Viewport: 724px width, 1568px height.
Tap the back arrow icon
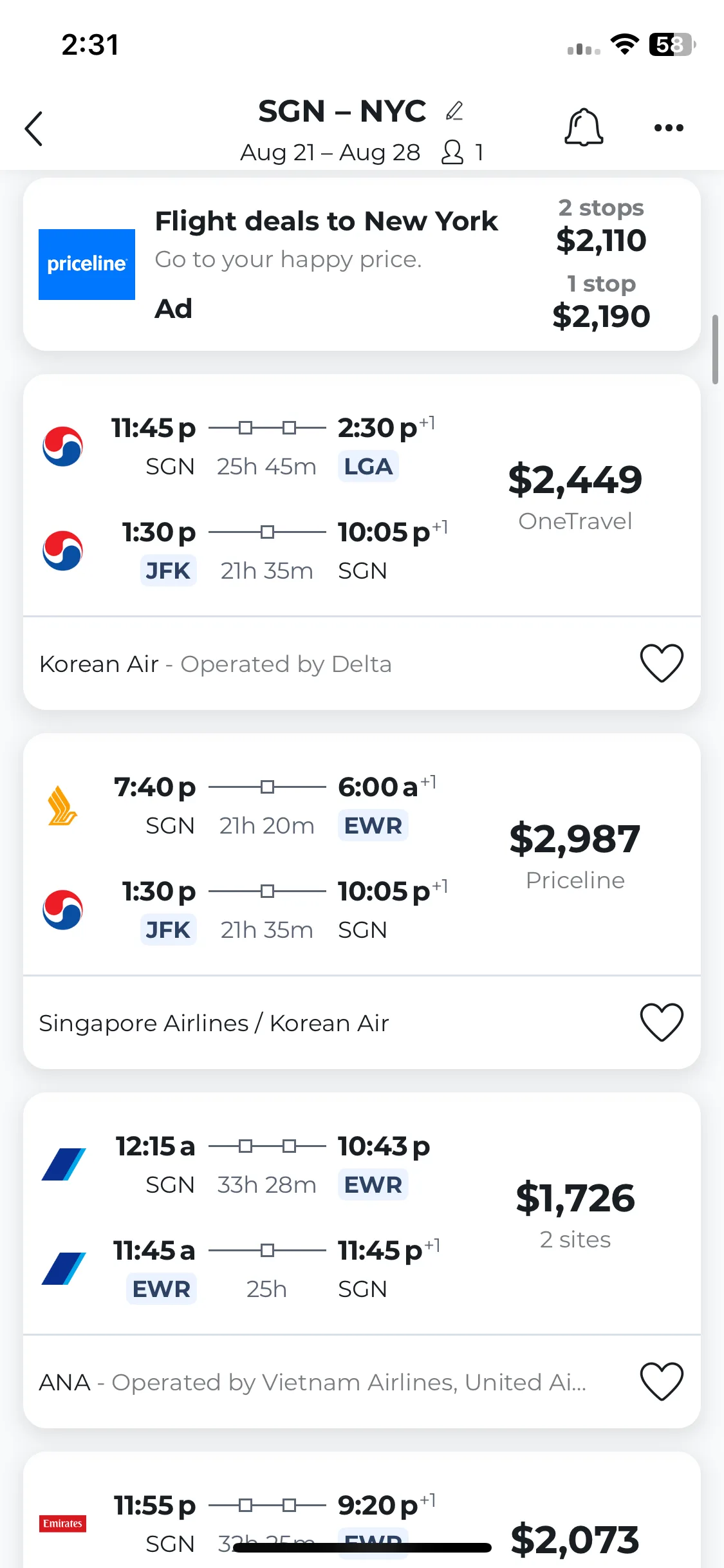point(34,129)
